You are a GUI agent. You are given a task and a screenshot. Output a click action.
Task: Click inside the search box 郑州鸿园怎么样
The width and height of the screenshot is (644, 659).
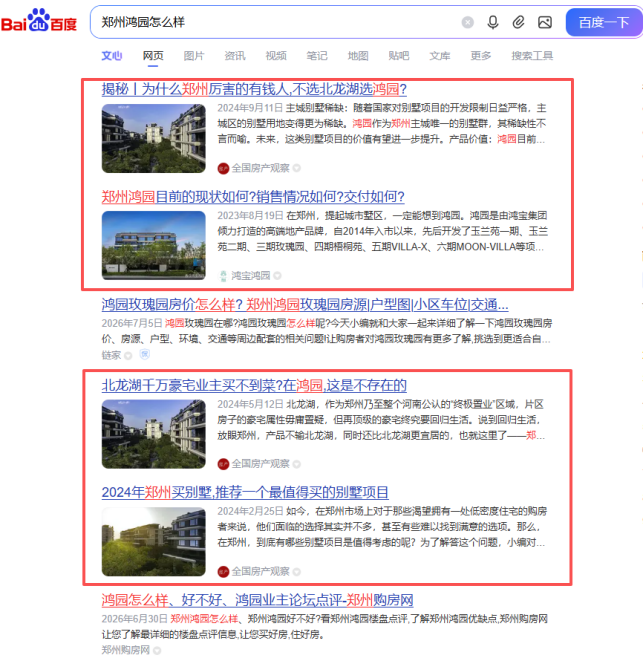tap(277, 22)
